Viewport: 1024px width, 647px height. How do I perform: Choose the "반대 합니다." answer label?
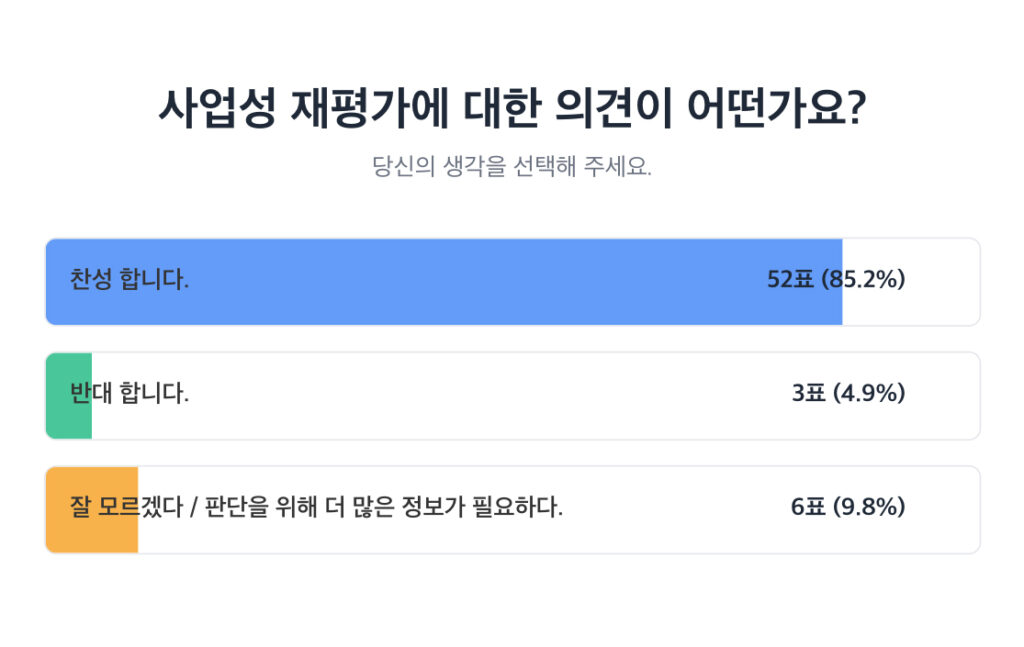(130, 394)
